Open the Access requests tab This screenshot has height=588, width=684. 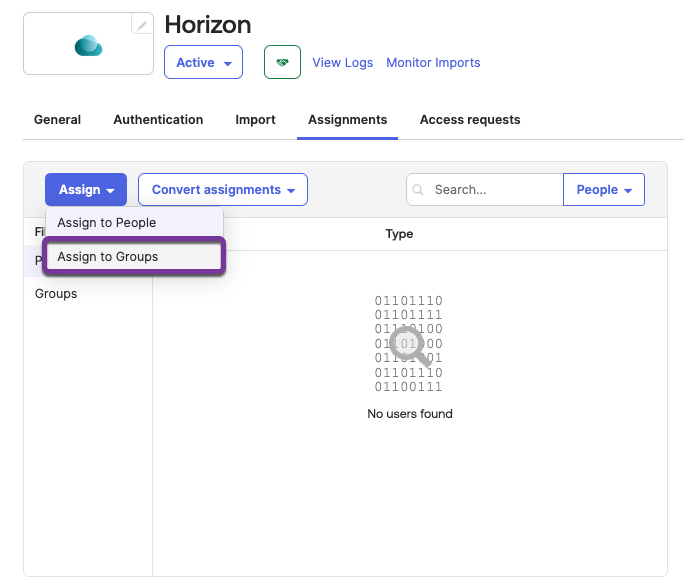click(470, 120)
